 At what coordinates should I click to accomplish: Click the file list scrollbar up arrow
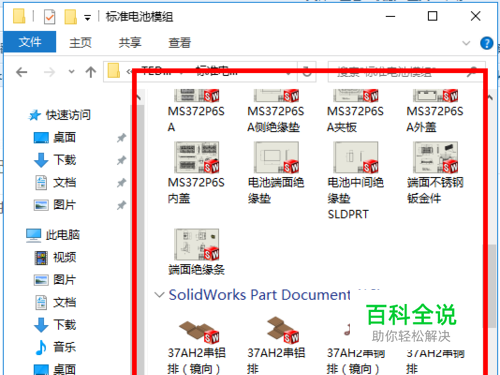[490, 98]
